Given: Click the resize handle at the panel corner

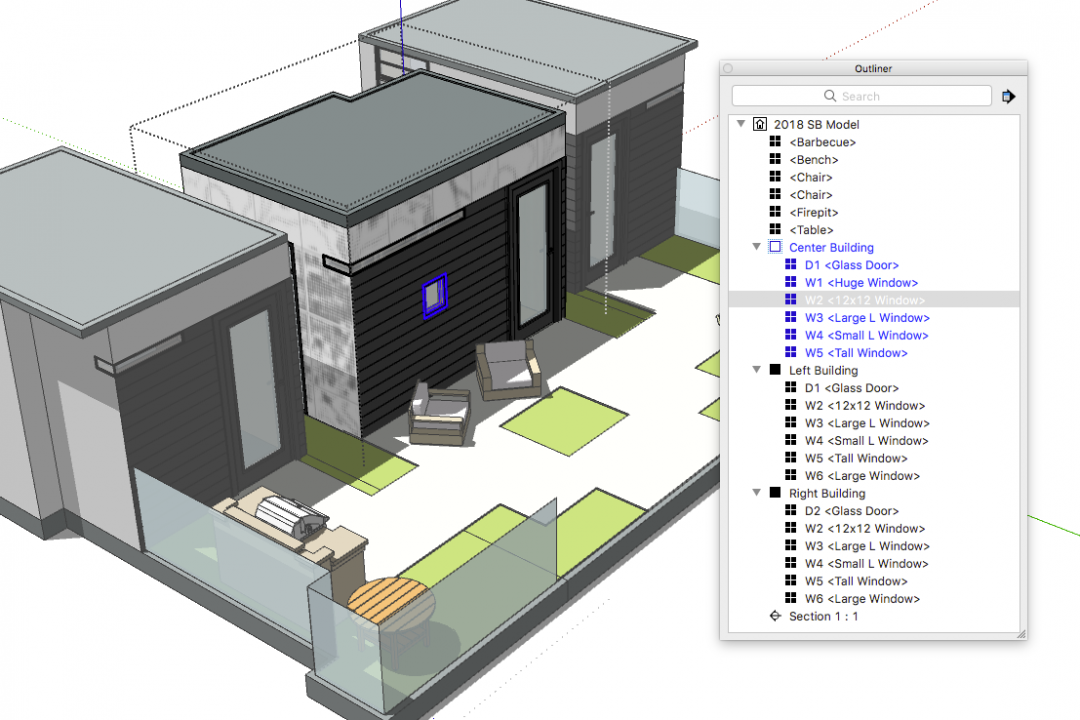Looking at the screenshot, I should 1021,633.
